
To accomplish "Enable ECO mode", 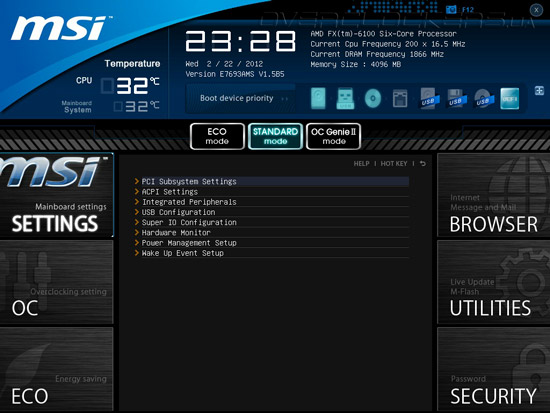I will (x=217, y=136).
